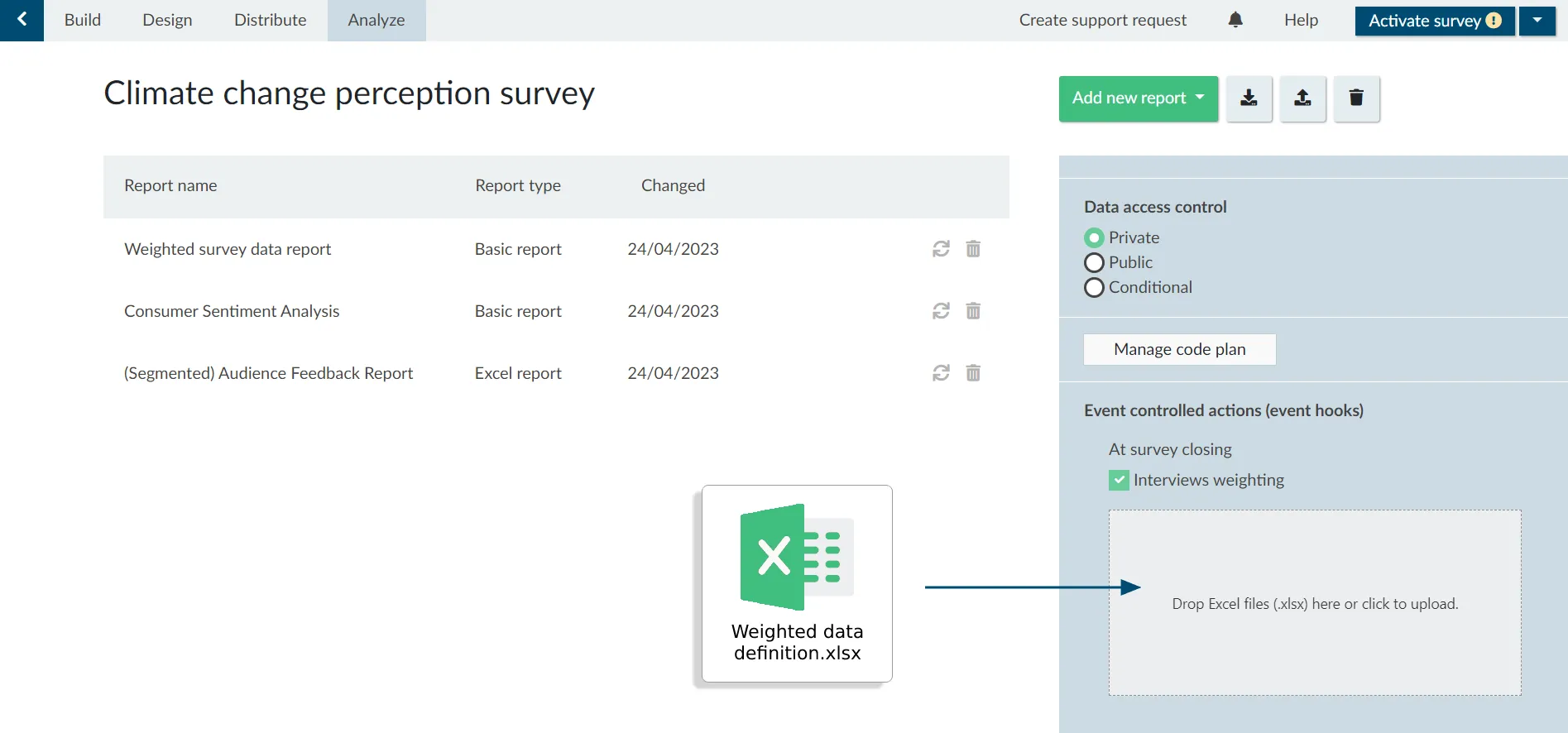Click the back arrow icon

22,20
